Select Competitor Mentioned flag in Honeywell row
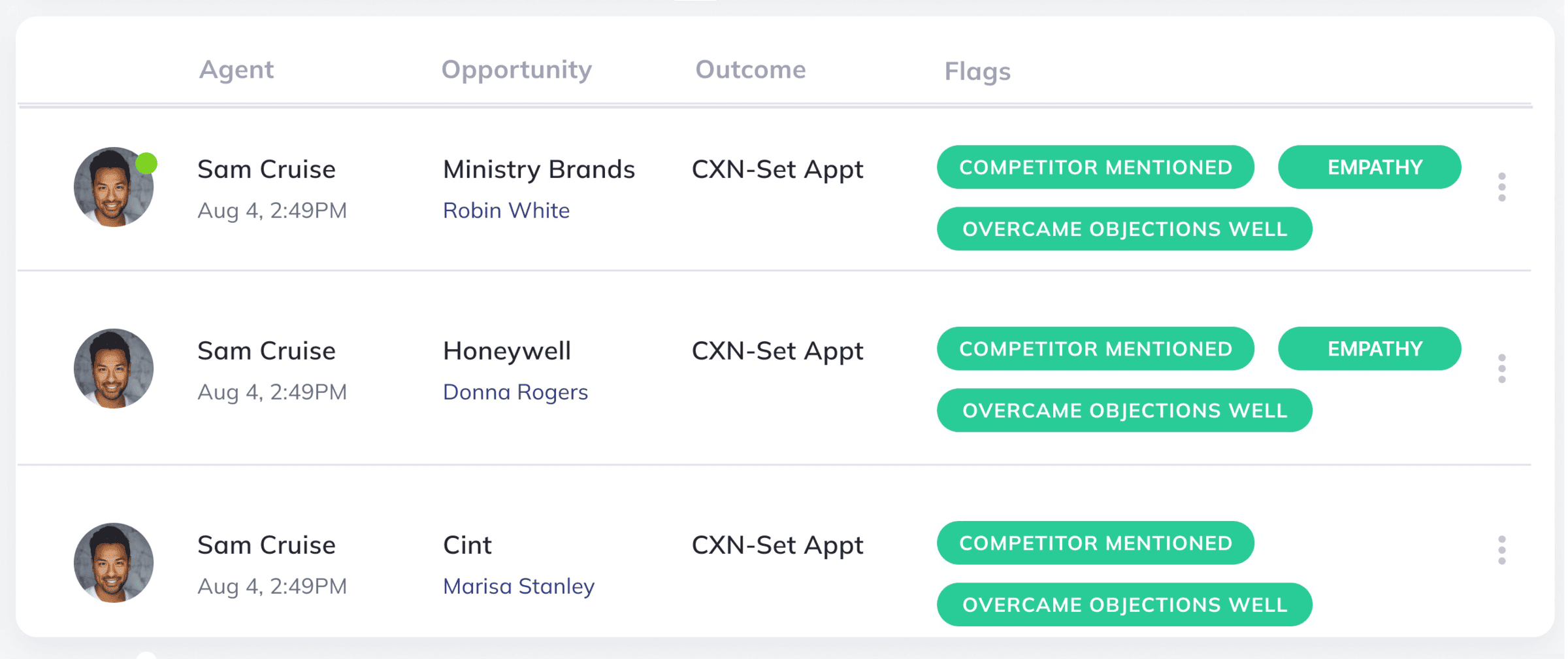This screenshot has height=659, width=1568. (1095, 348)
